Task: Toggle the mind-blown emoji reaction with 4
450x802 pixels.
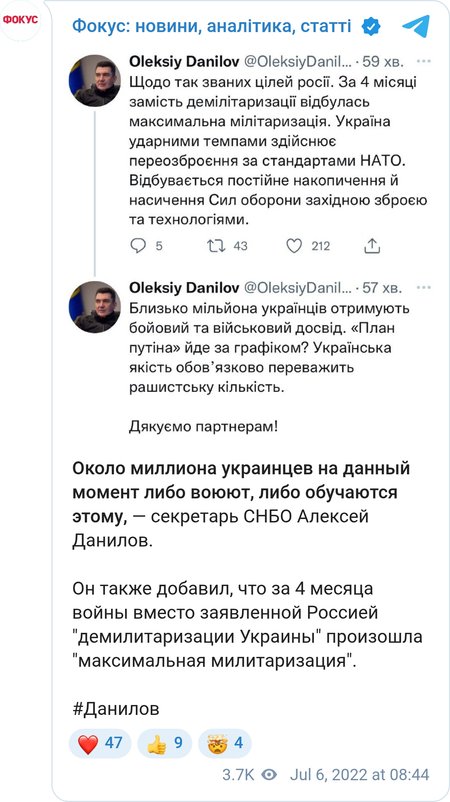Action: coord(225,743)
